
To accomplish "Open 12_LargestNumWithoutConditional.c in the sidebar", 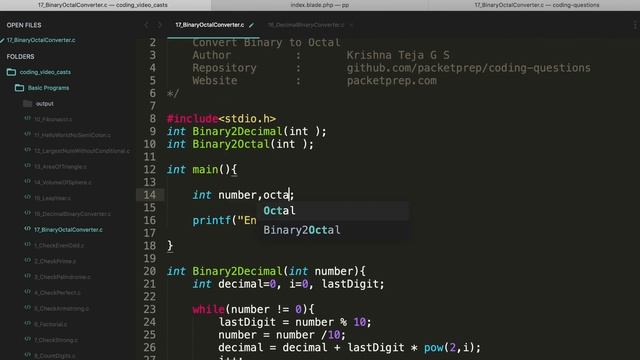I will [82, 151].
